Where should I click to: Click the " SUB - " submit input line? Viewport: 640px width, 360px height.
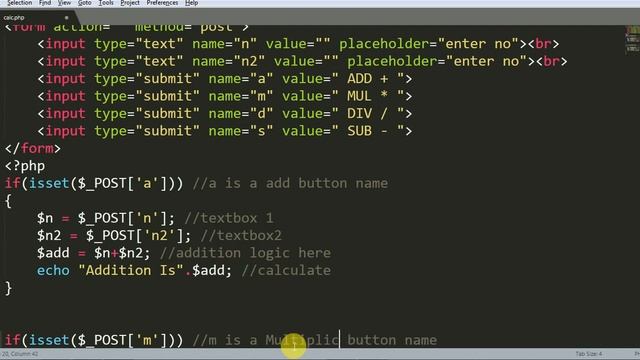224,131
